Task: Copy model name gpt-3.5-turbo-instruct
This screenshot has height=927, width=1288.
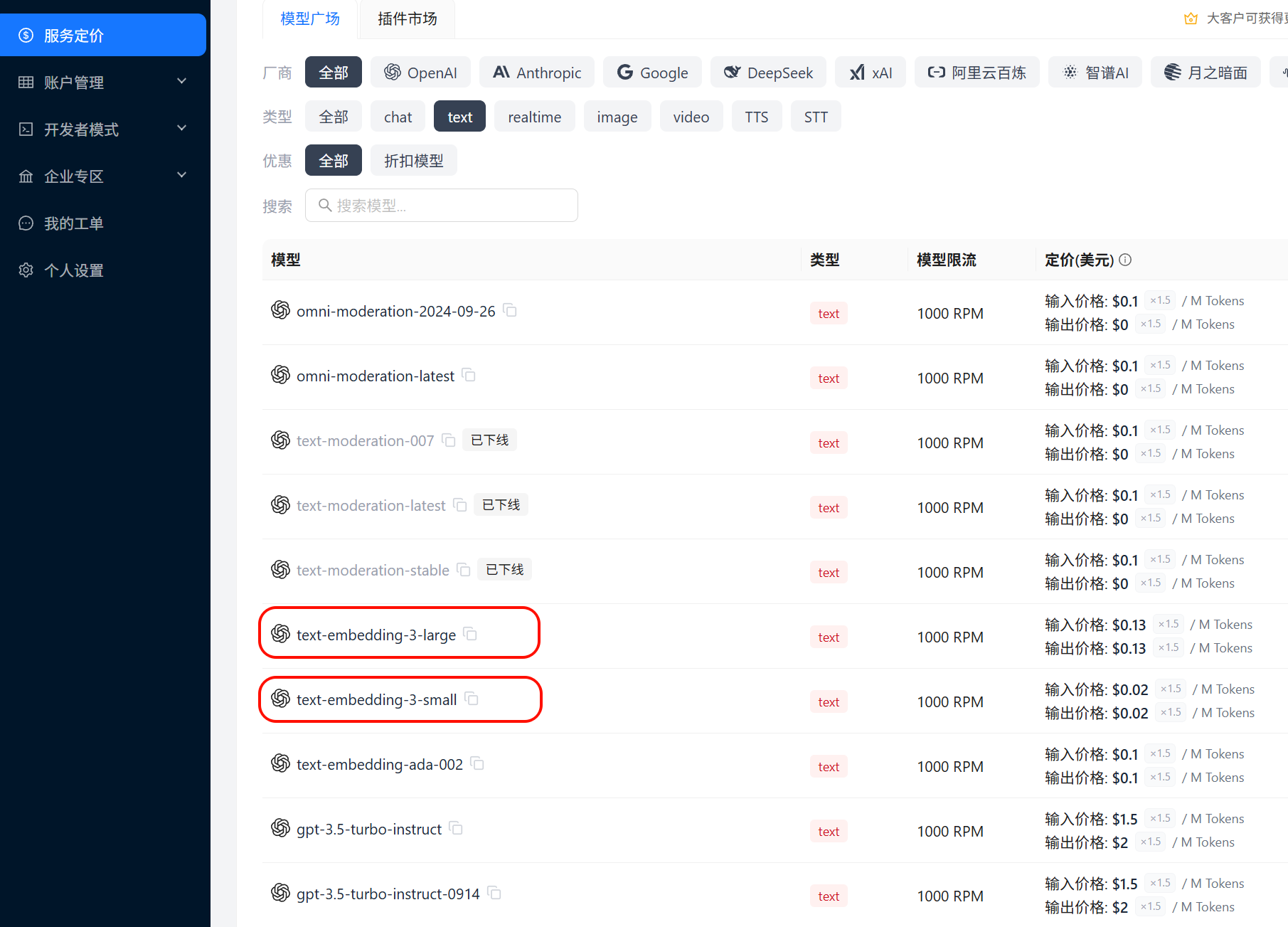Action: click(456, 828)
